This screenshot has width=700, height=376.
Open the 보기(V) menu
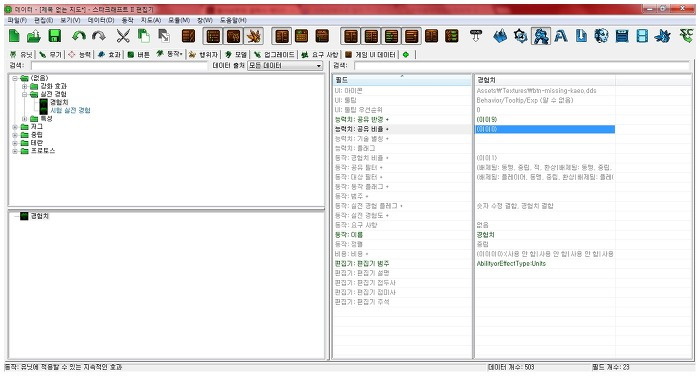pos(70,20)
